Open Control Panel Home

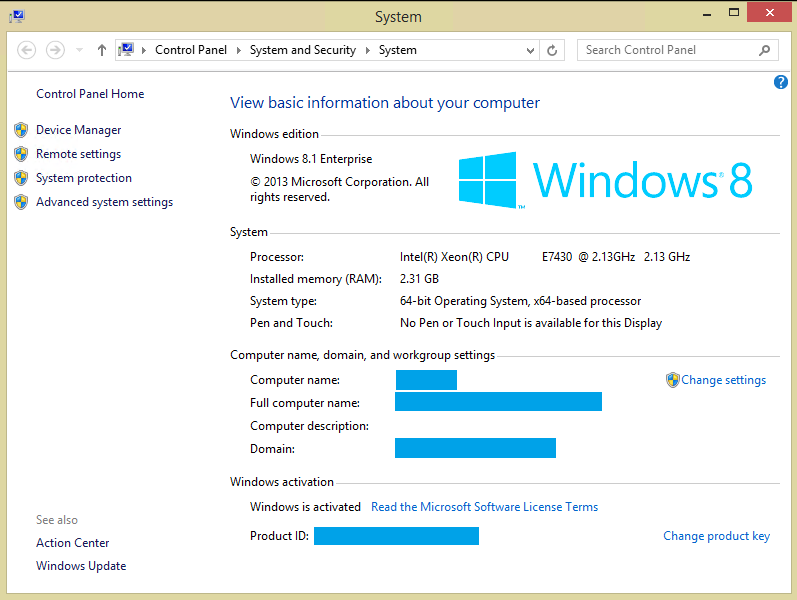90,94
